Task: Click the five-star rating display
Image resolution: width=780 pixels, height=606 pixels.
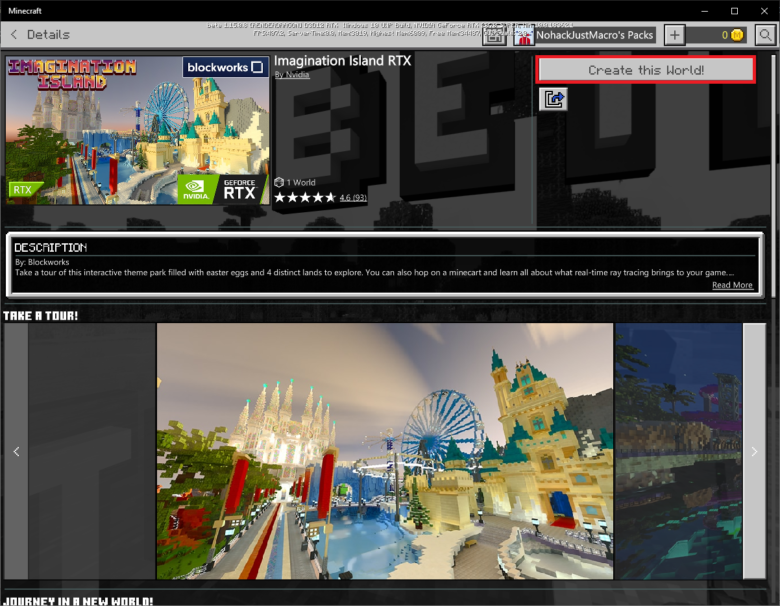Action: [305, 198]
